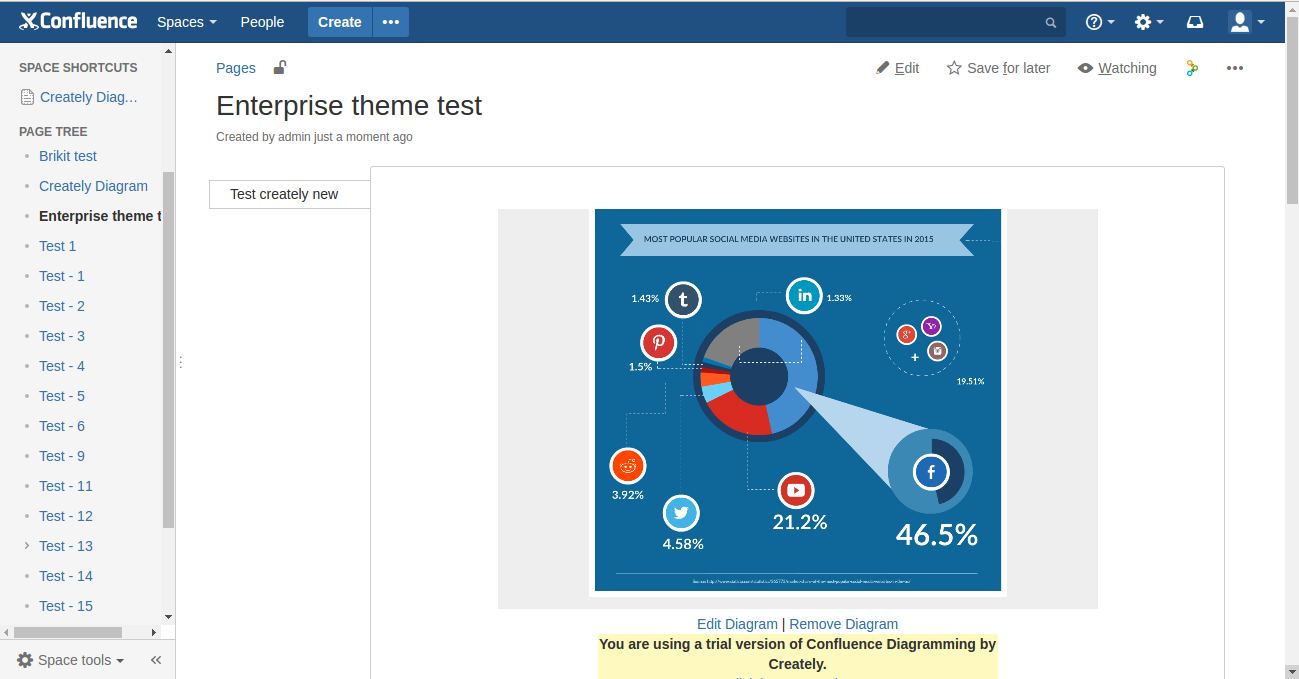Open the Test - 15 page

click(66, 606)
